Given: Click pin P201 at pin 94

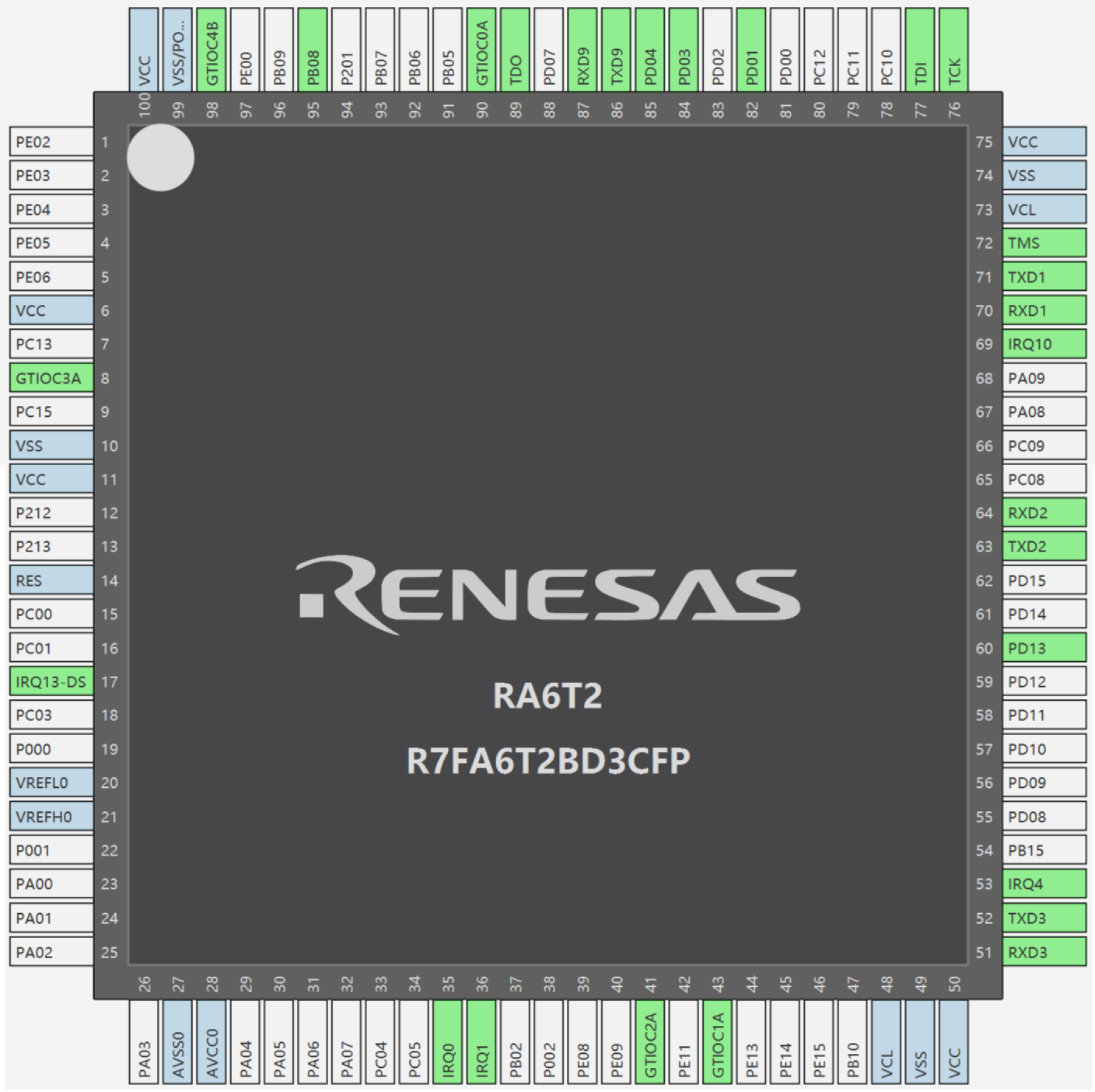Looking at the screenshot, I should [x=346, y=50].
